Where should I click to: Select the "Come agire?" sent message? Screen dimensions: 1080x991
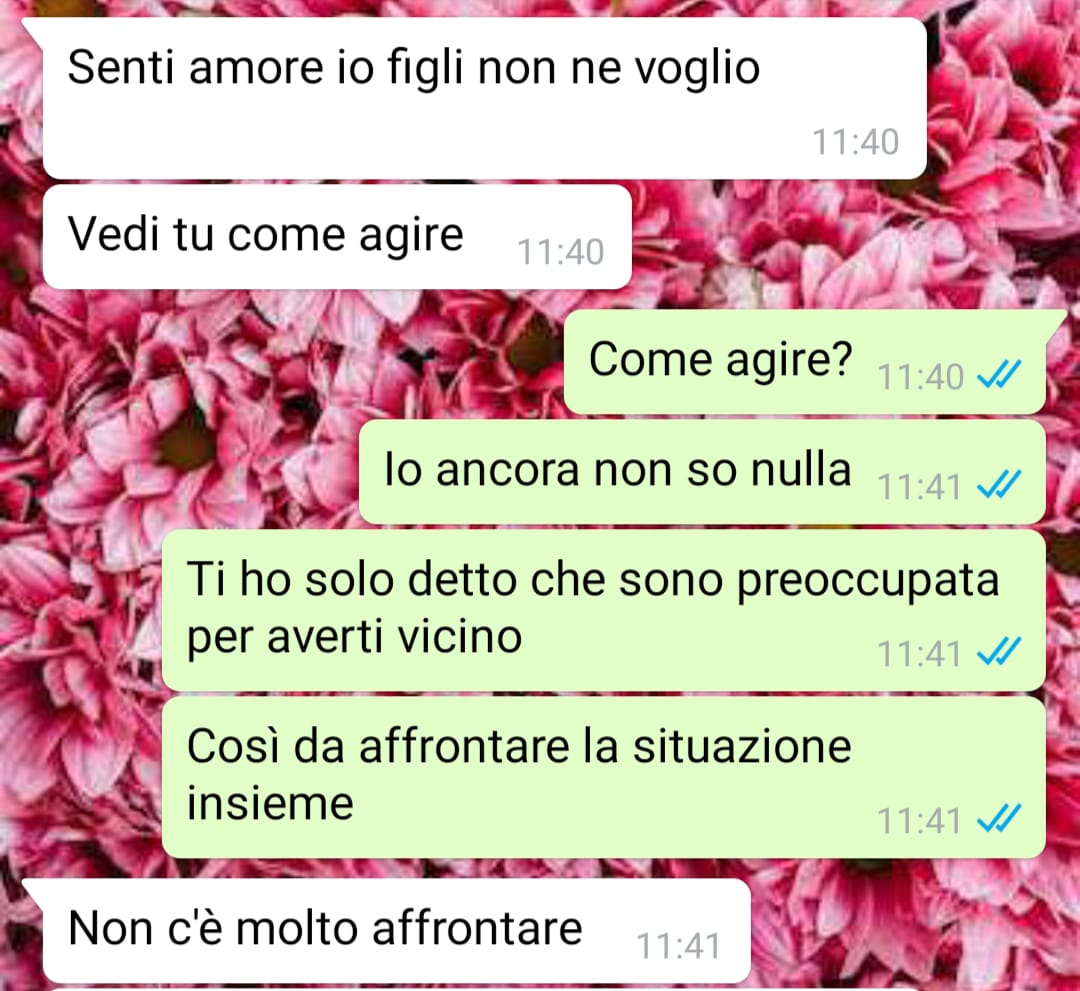[x=804, y=362]
